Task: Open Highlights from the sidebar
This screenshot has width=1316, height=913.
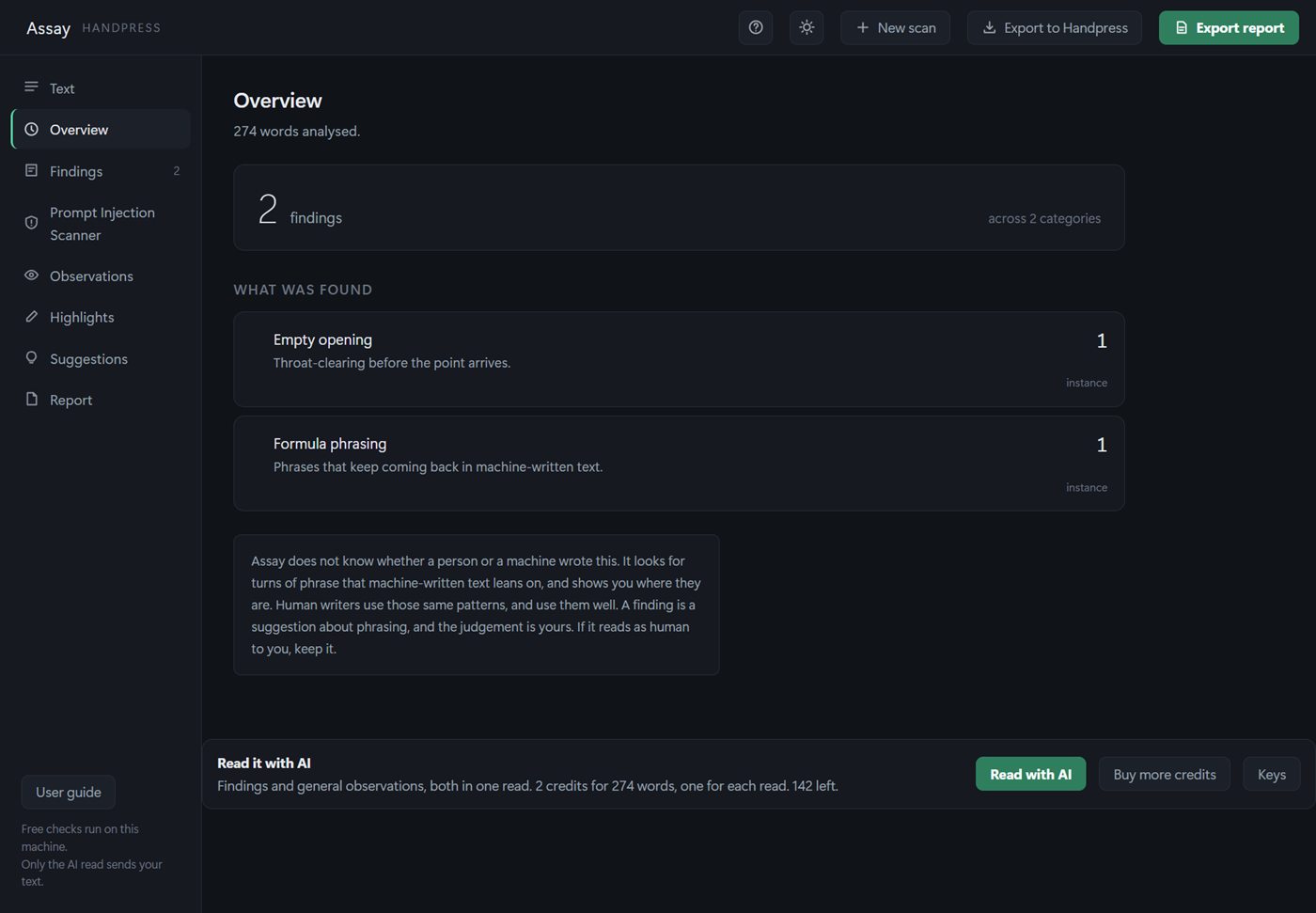Action: pos(101,318)
